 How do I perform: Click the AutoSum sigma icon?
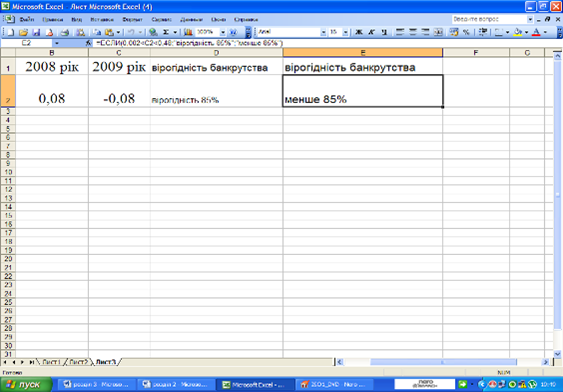[x=166, y=32]
